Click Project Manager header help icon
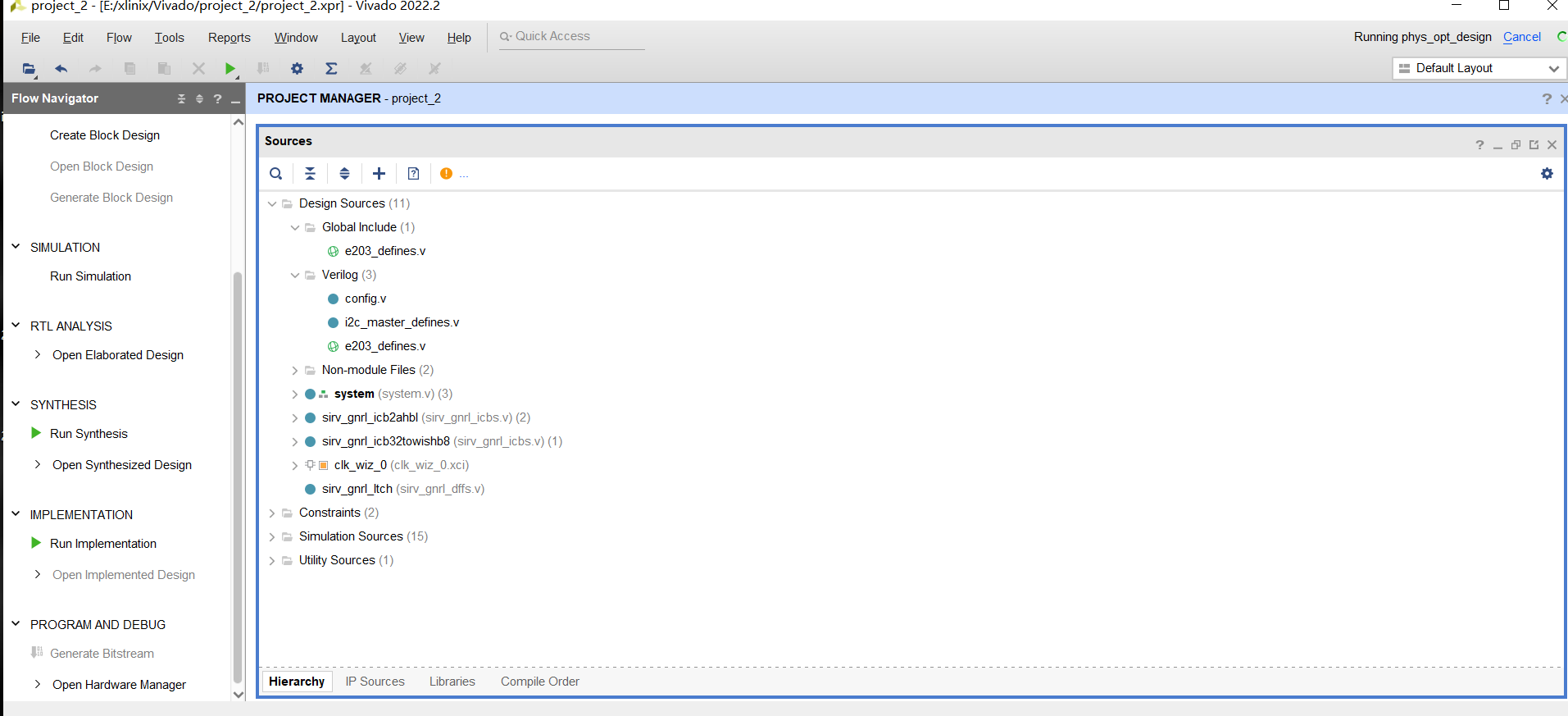The height and width of the screenshot is (716, 1568). [1547, 98]
